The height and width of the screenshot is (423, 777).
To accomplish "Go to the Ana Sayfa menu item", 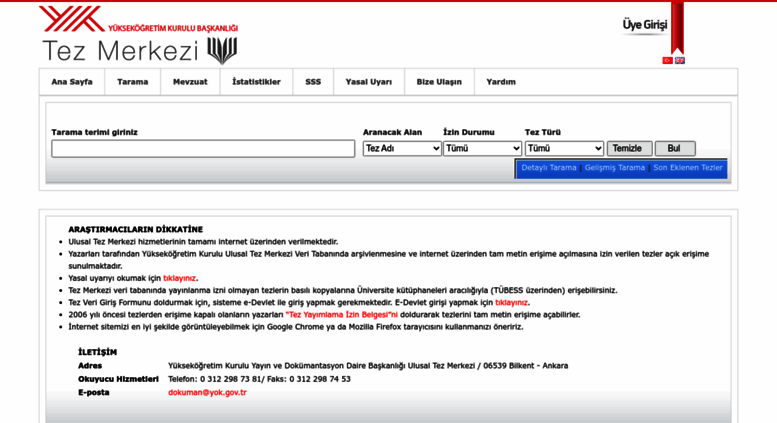I will 72,82.
